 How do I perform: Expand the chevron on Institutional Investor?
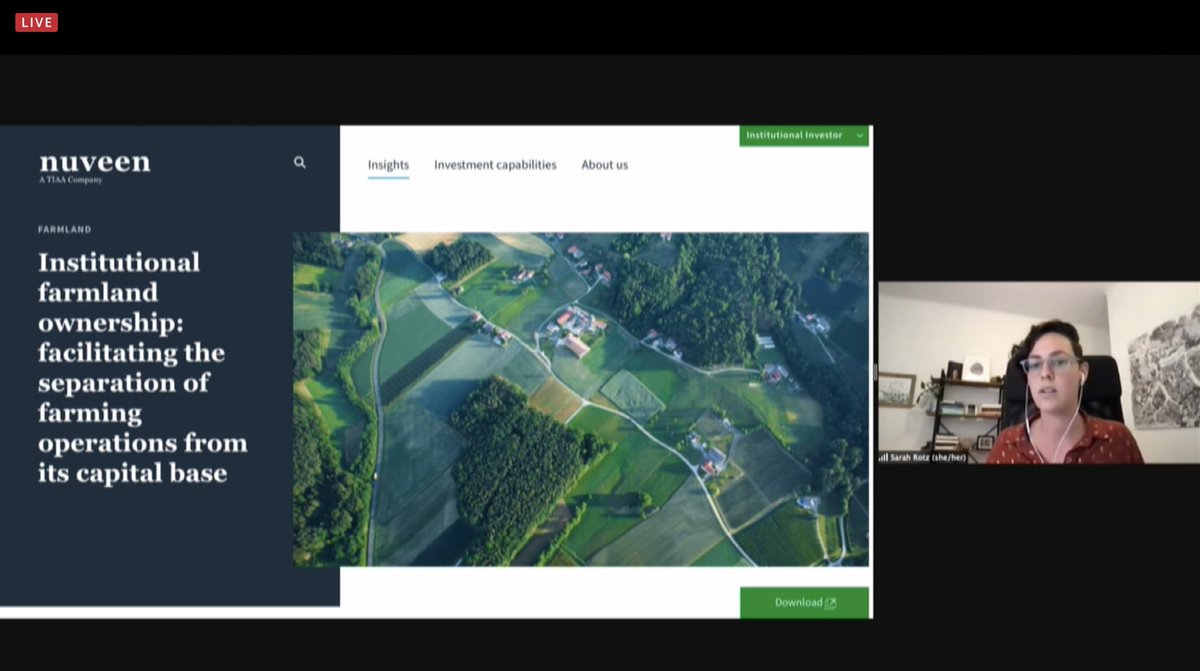point(861,134)
